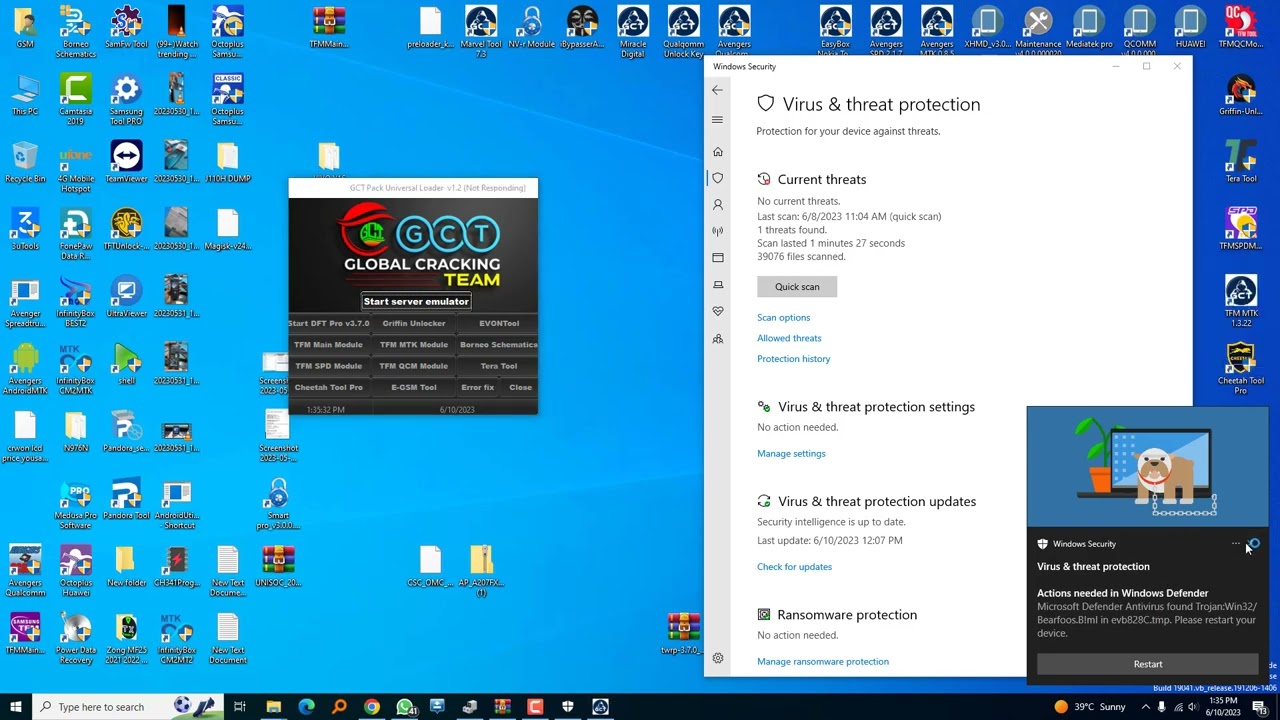1280x720 pixels.
Task: Open TFM QCM Module in GCT loader
Action: click(414, 366)
